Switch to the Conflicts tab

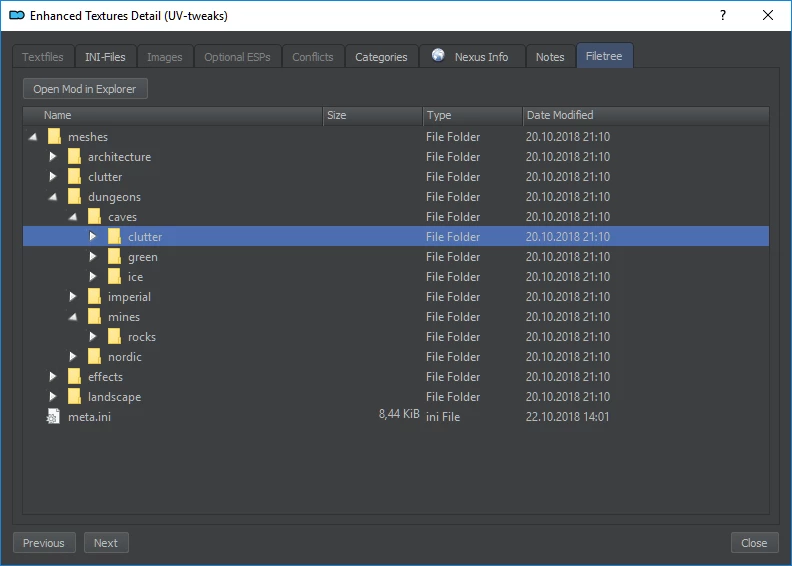pyautogui.click(x=313, y=57)
